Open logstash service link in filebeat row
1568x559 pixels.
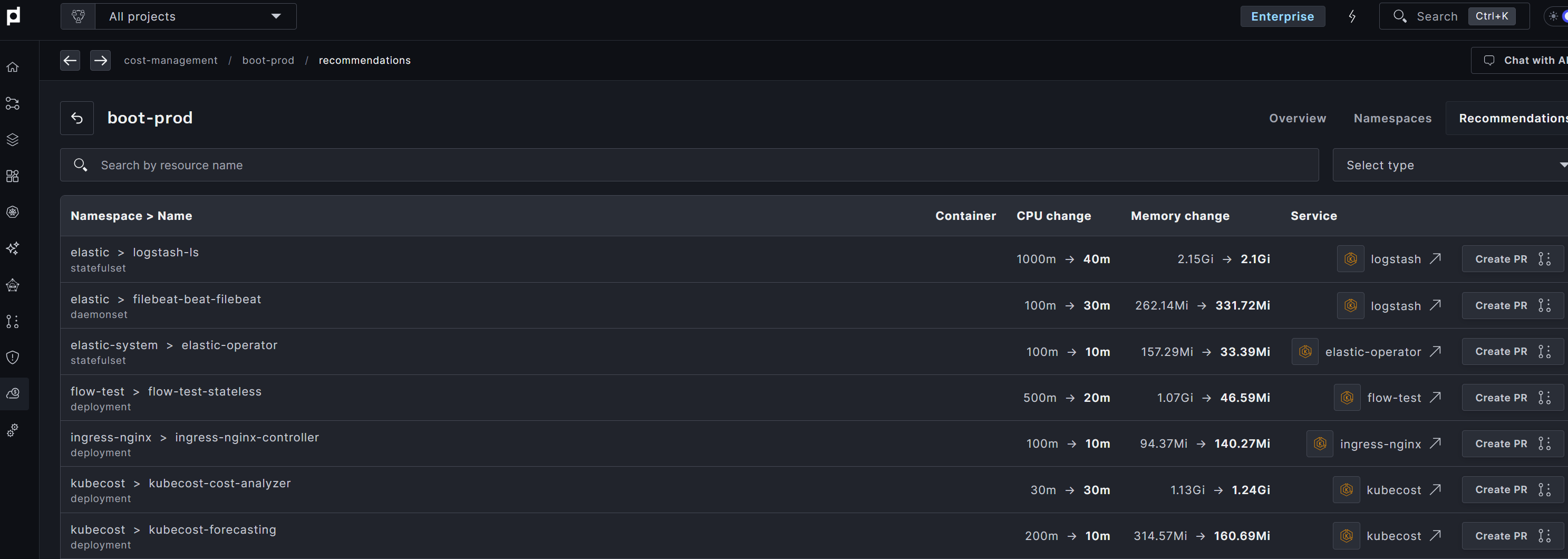(1406, 306)
